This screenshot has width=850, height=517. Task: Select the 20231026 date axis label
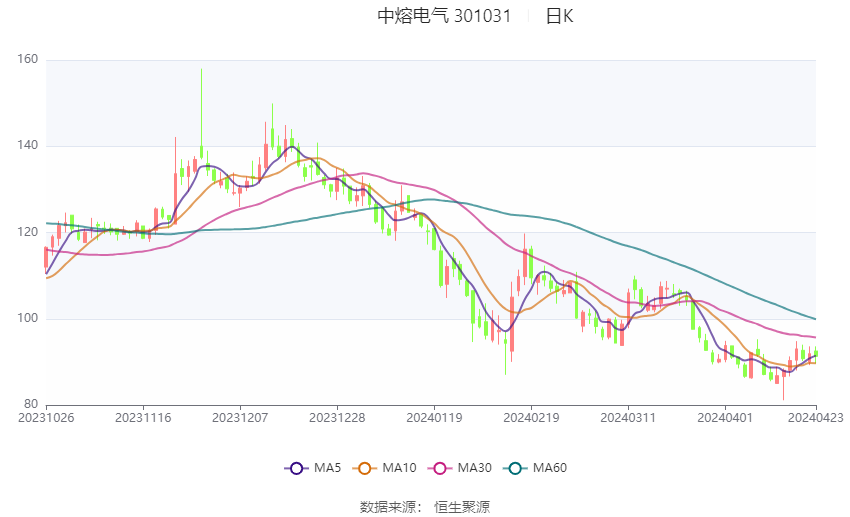click(46, 418)
